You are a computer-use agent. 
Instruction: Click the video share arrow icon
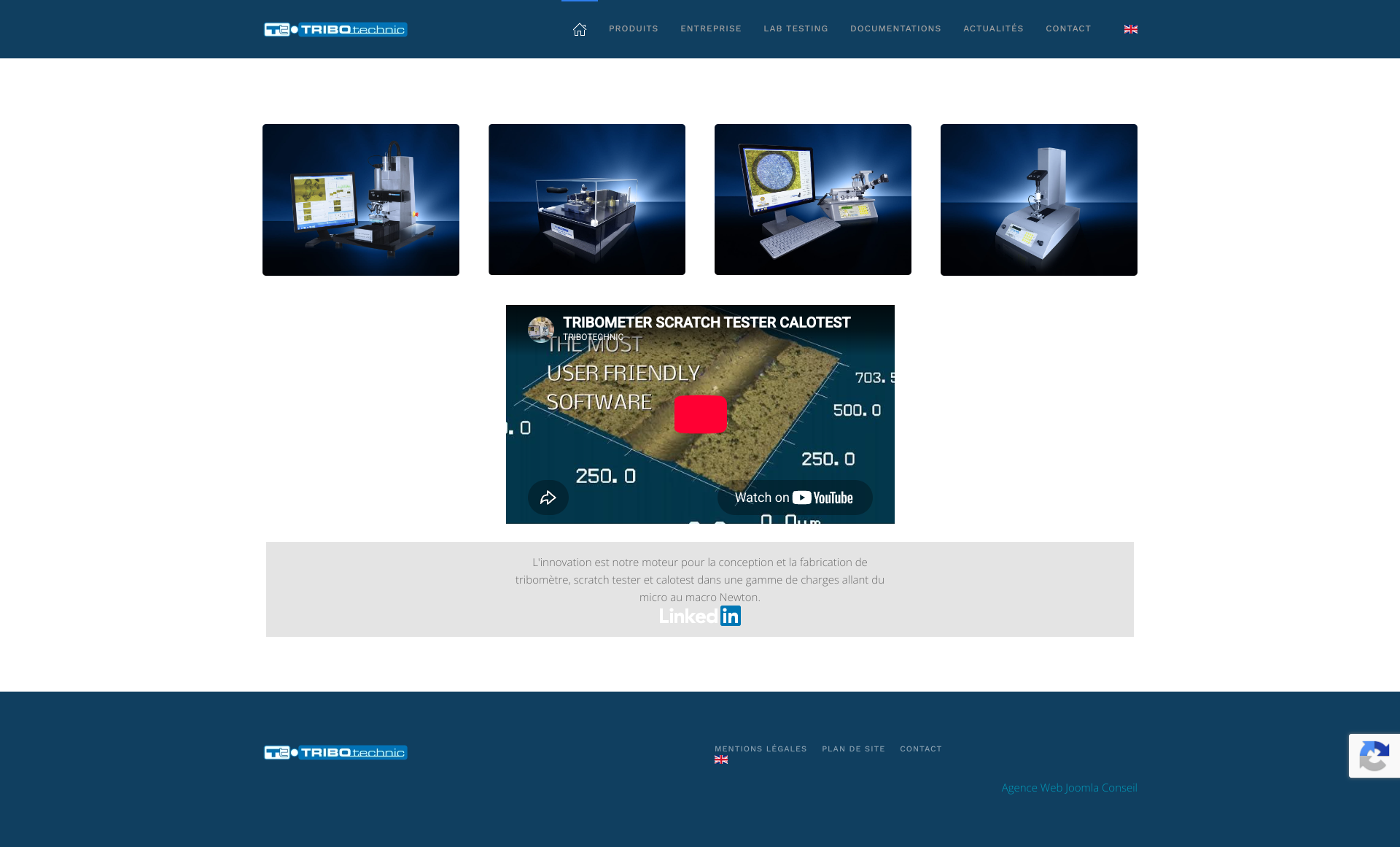(x=548, y=498)
